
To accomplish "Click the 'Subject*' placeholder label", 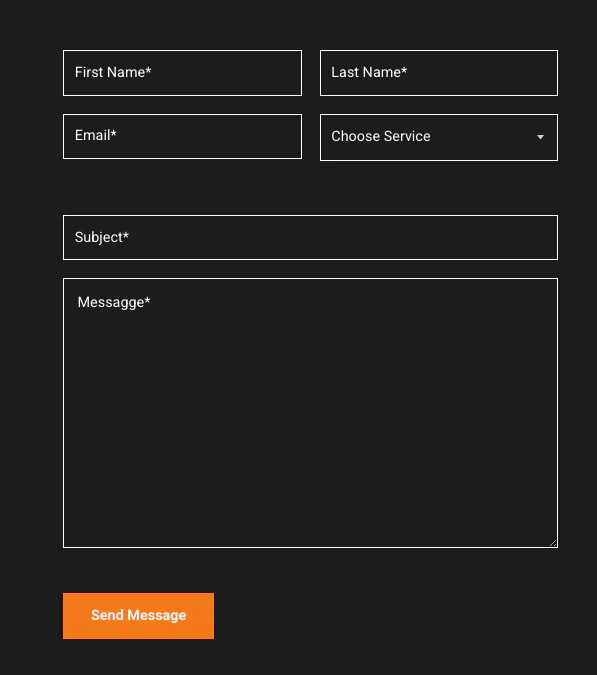I will [x=102, y=237].
